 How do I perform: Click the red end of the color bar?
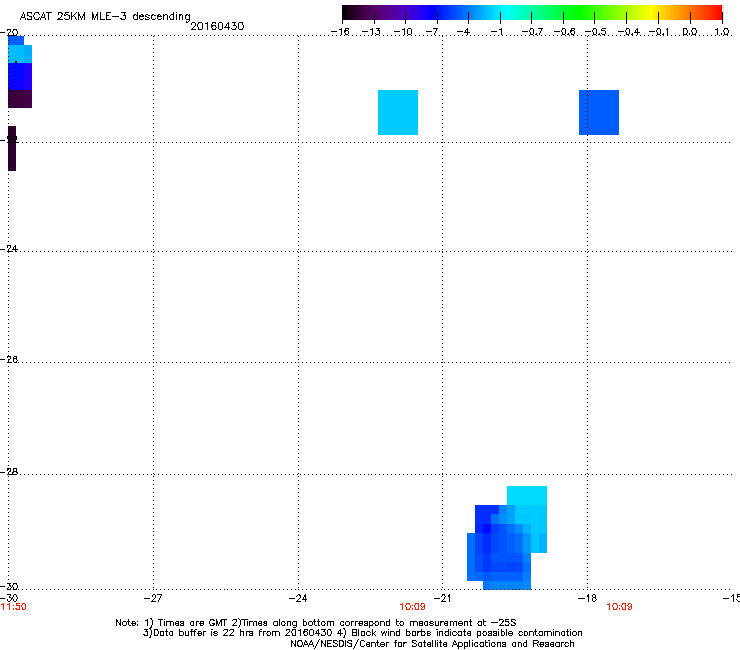point(713,13)
